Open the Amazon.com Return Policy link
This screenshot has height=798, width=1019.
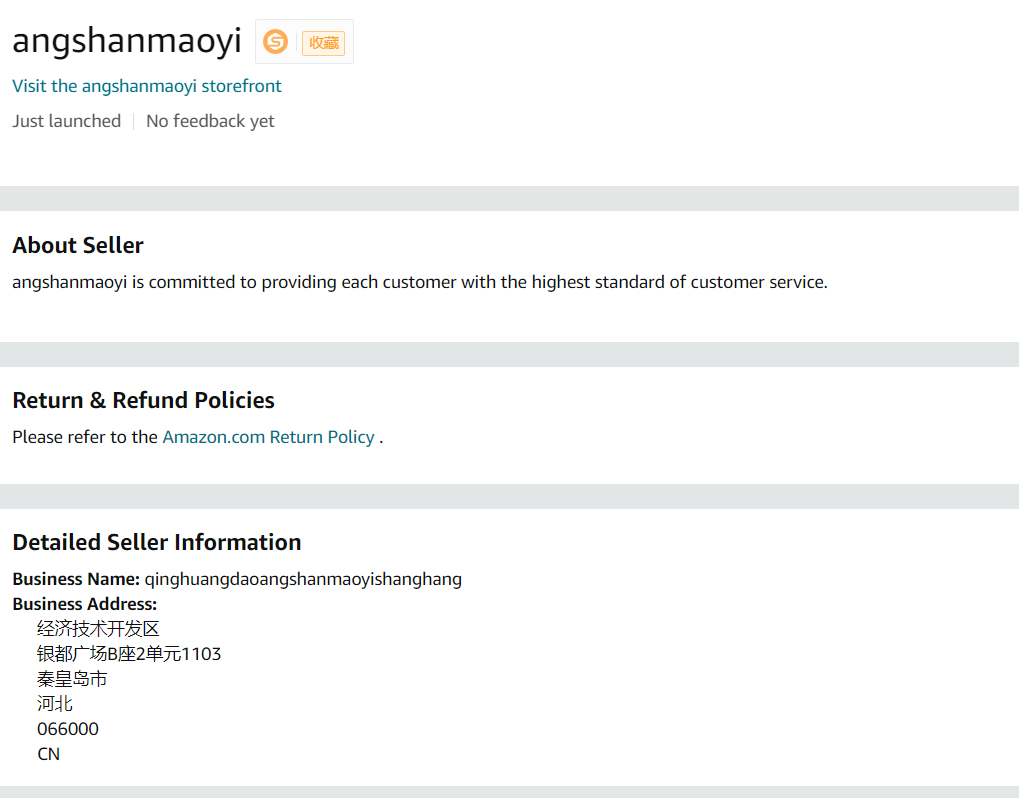click(x=268, y=437)
